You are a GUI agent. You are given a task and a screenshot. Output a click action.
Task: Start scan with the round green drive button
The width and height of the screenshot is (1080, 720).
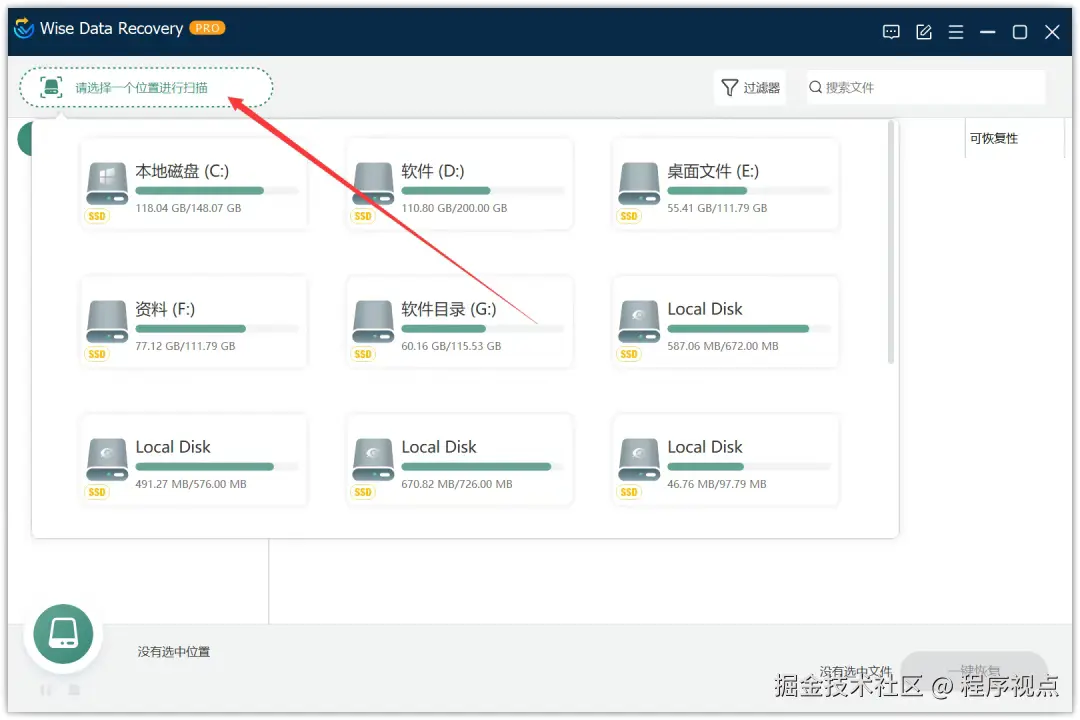63,634
